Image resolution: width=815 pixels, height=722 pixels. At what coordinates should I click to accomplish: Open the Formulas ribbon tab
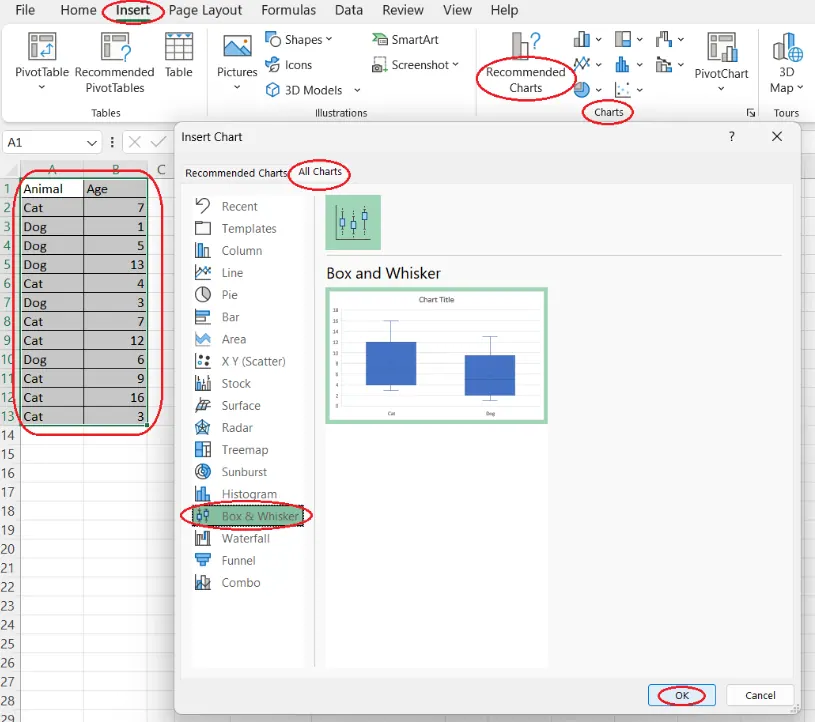(x=288, y=10)
